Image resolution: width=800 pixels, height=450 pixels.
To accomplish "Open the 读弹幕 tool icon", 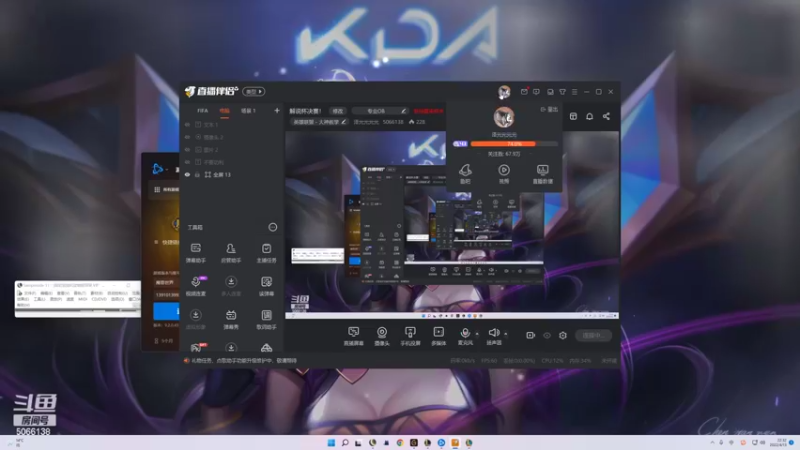I will point(266,286).
